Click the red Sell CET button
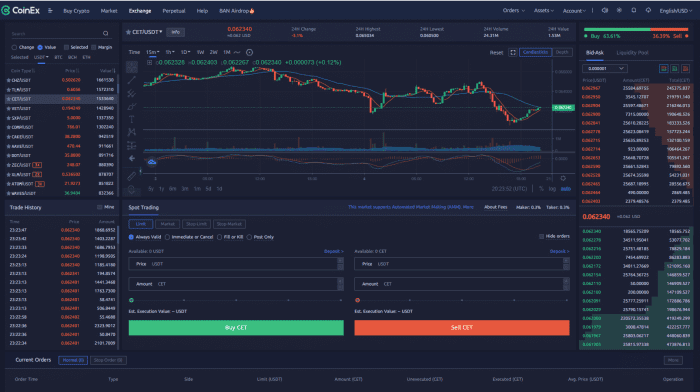The width and height of the screenshot is (700, 392). tap(462, 328)
